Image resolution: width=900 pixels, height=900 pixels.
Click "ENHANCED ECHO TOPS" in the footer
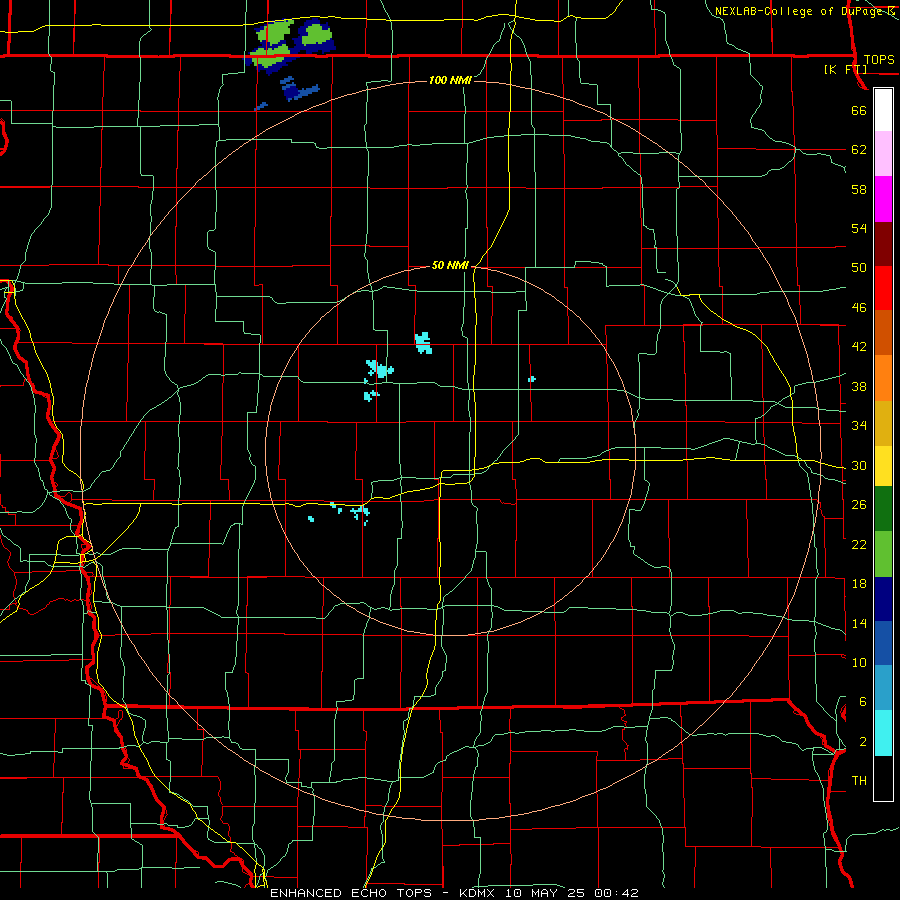pos(351,893)
